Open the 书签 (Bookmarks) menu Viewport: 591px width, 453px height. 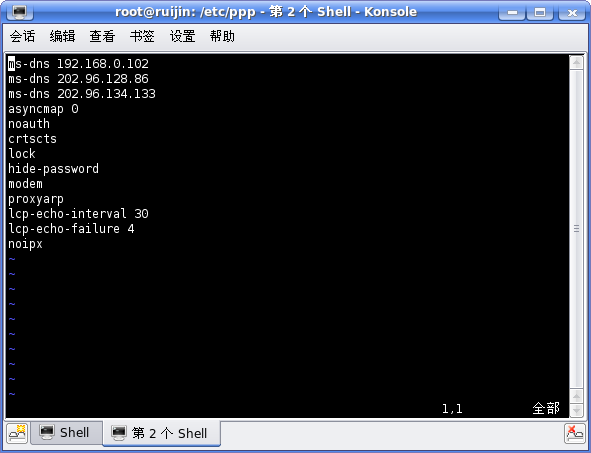(x=142, y=36)
